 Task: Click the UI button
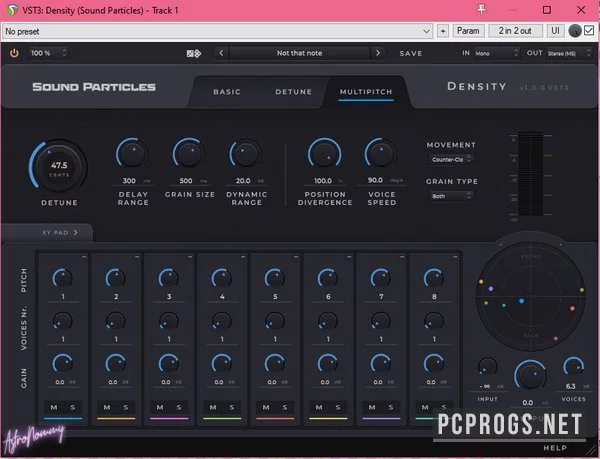coord(555,31)
